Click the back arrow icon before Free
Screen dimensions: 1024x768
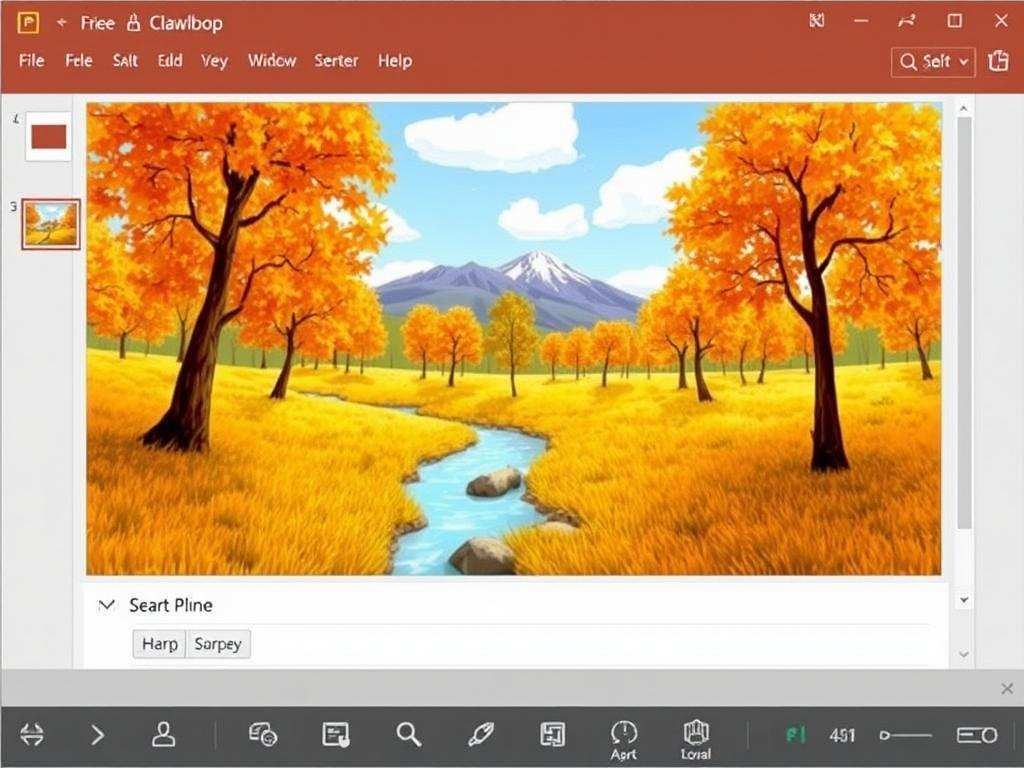tap(61, 23)
